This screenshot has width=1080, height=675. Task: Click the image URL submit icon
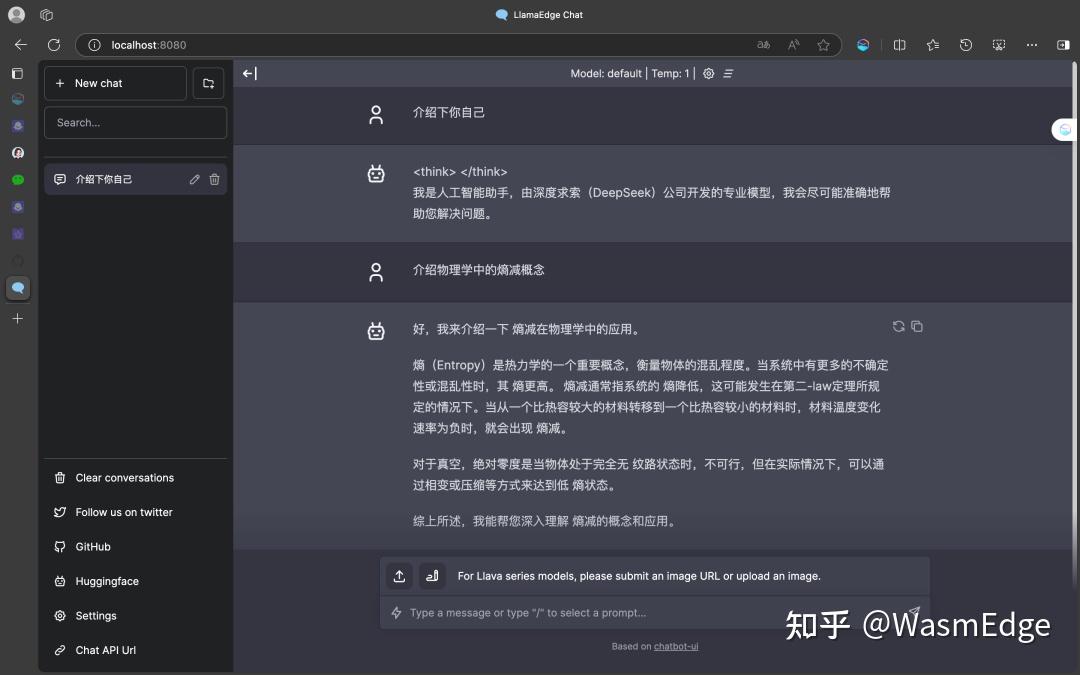coord(432,576)
